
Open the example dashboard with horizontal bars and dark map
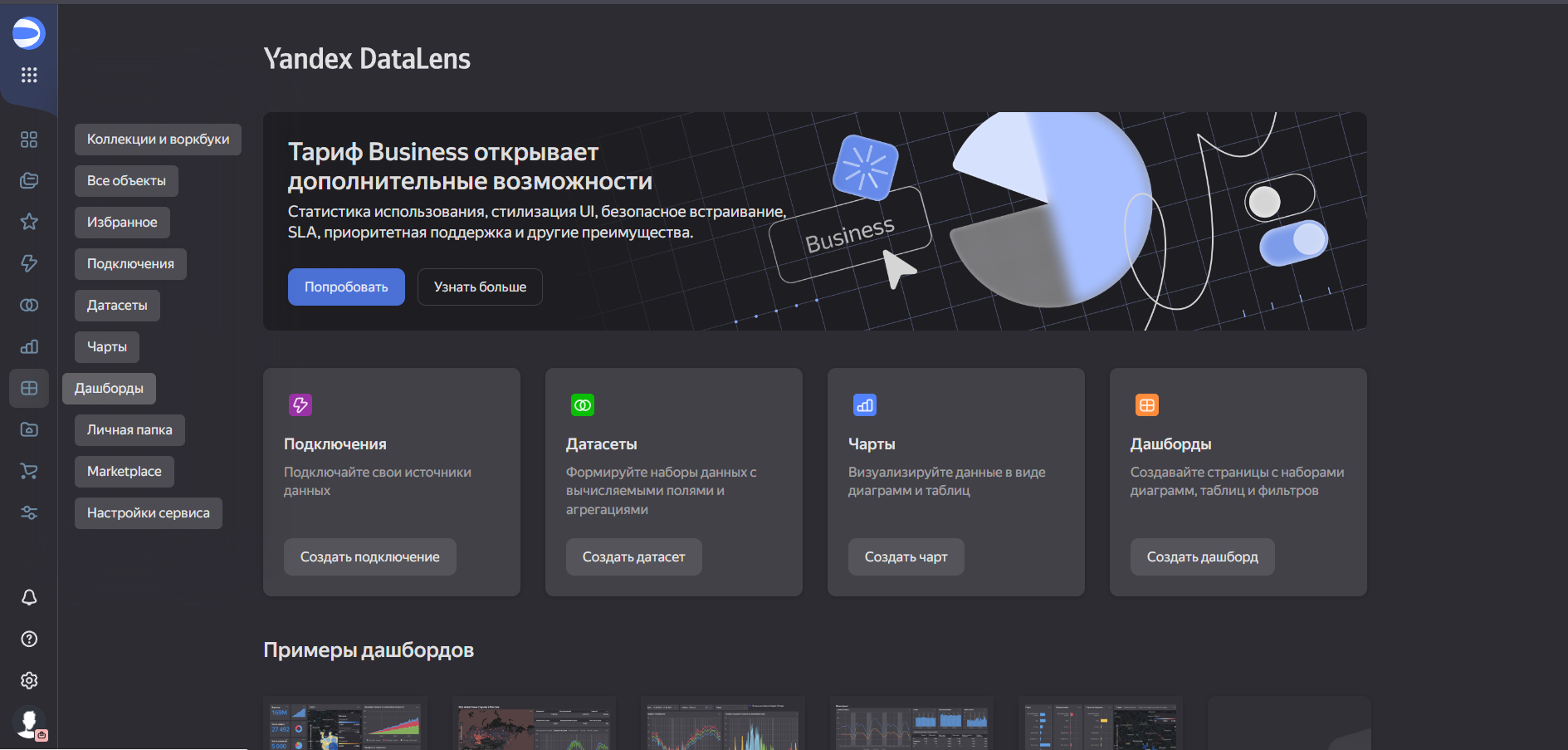point(1101,723)
